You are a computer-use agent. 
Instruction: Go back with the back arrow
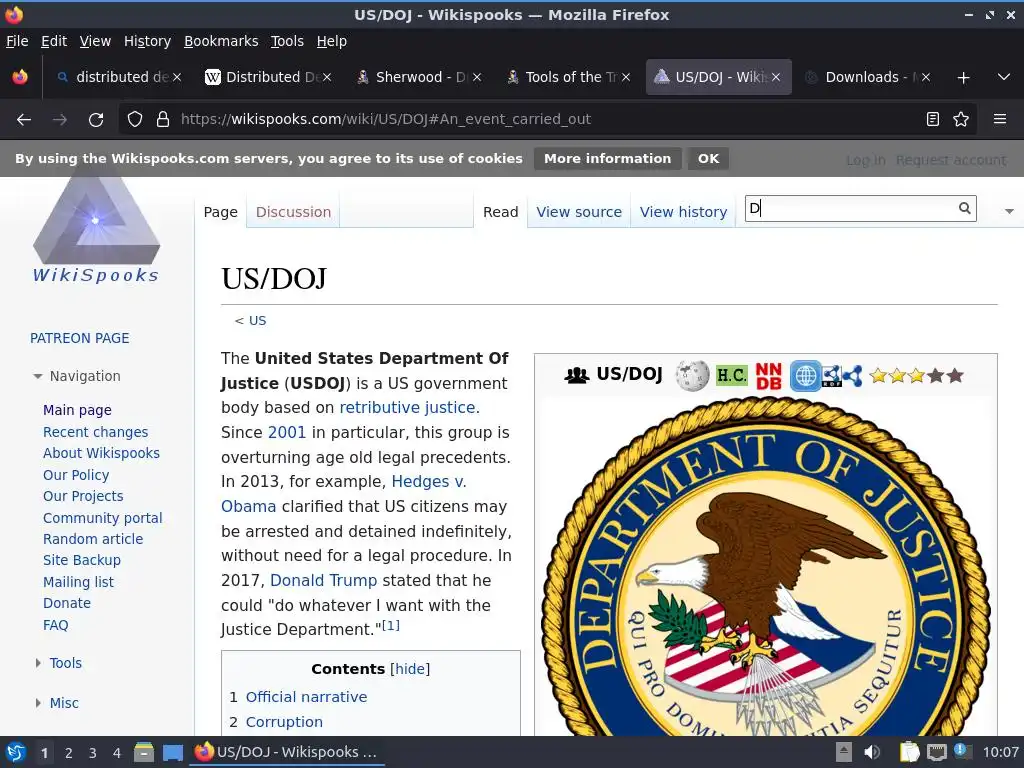coord(24,120)
